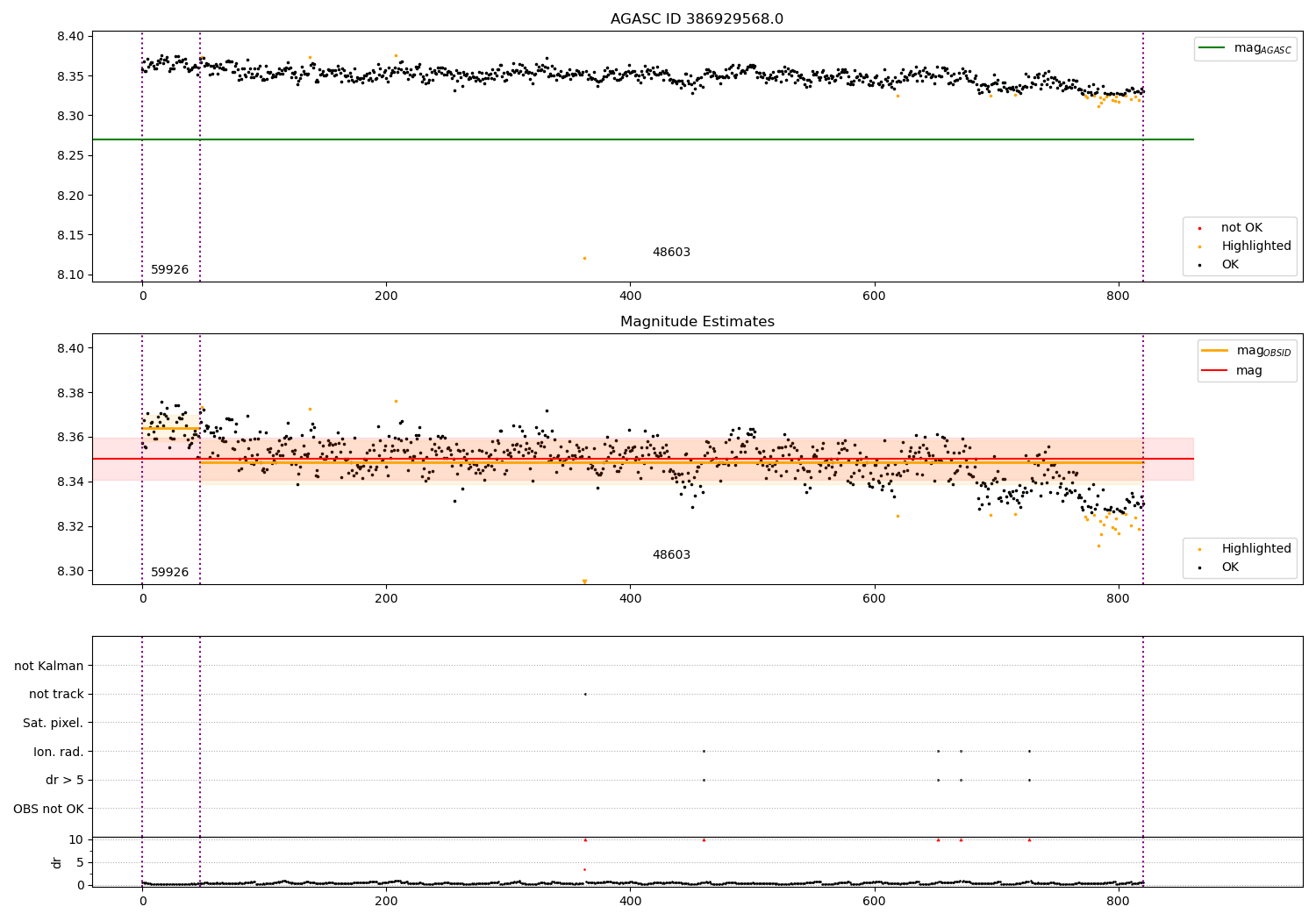The image size is (1316, 921).
Task: Click the "dr > 5" axis label
Action: click(x=65, y=781)
